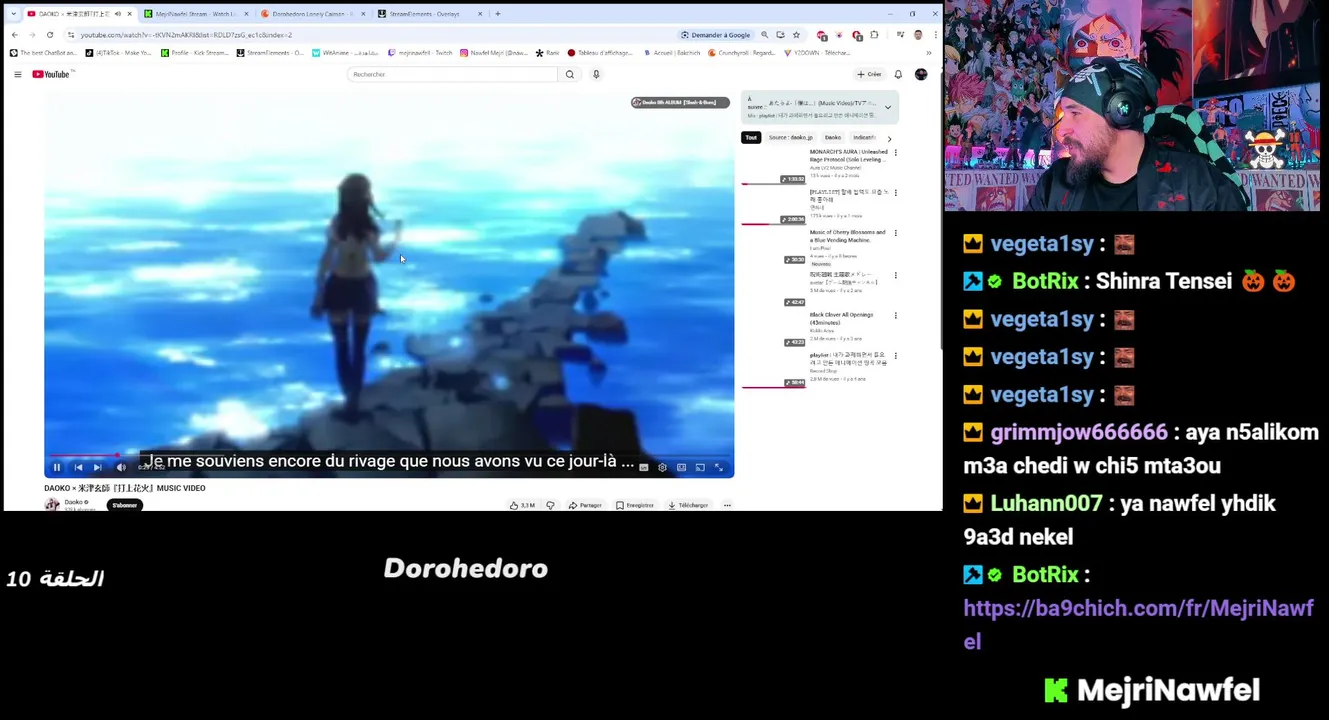Image resolution: width=1329 pixels, height=720 pixels.
Task: Open Chrome three-dot menu
Action: coord(935,35)
